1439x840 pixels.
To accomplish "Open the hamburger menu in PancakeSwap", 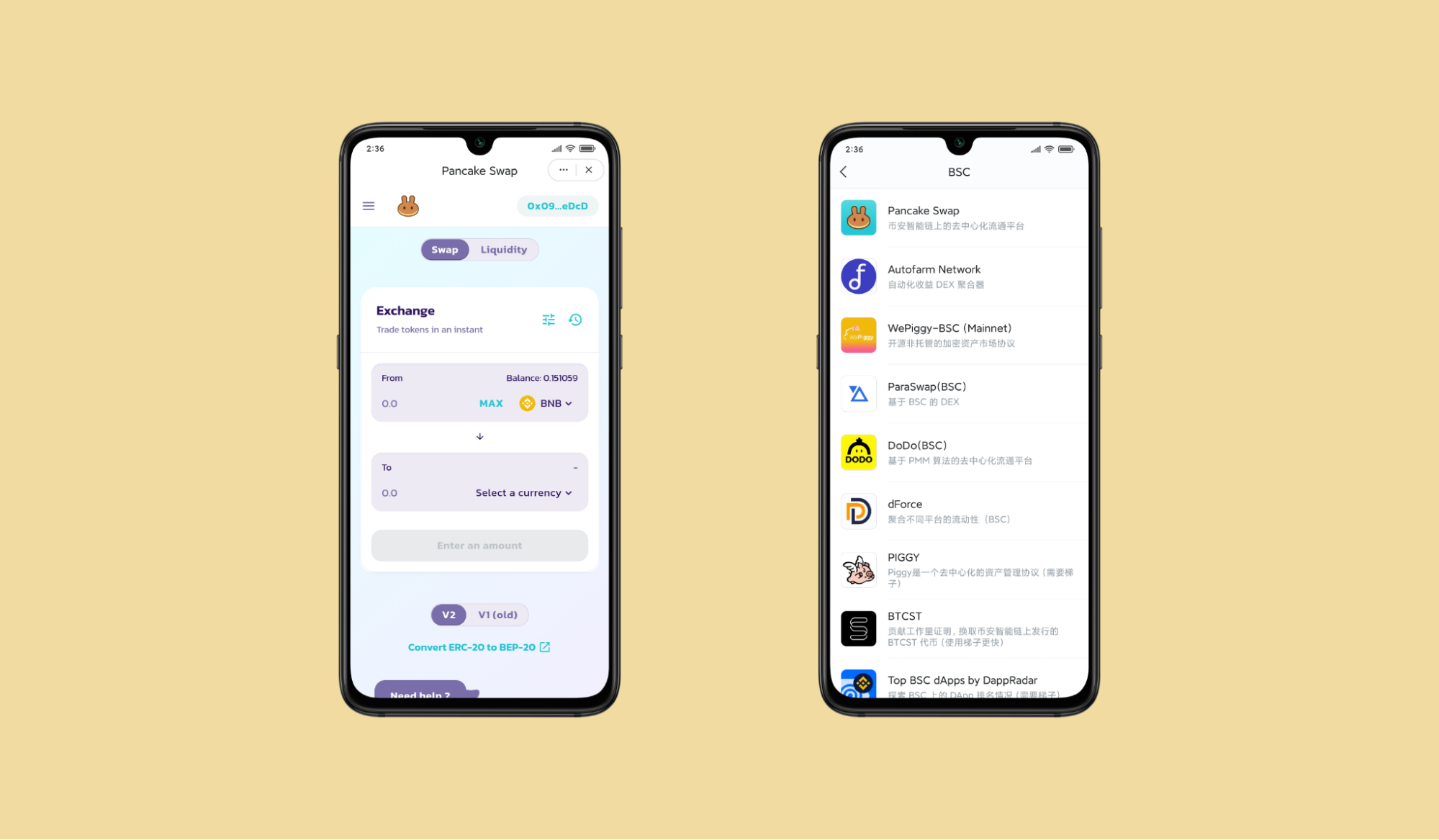I will pos(368,205).
